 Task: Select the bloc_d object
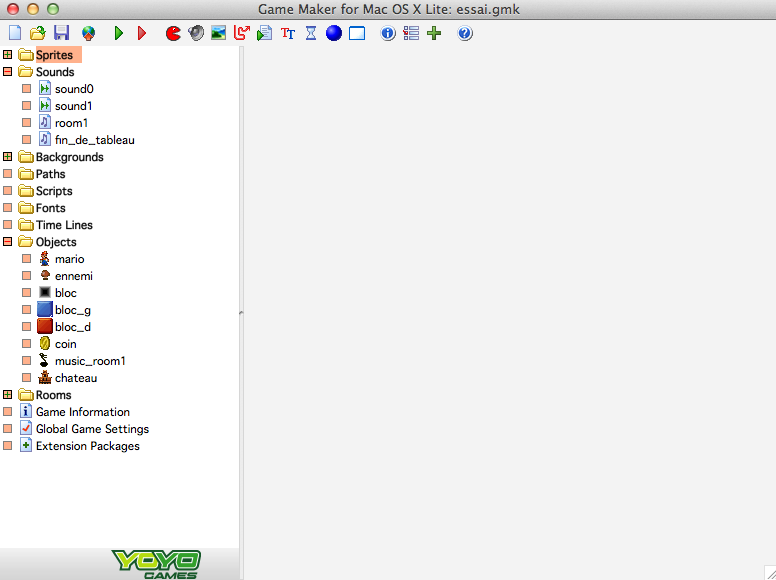[x=73, y=327]
